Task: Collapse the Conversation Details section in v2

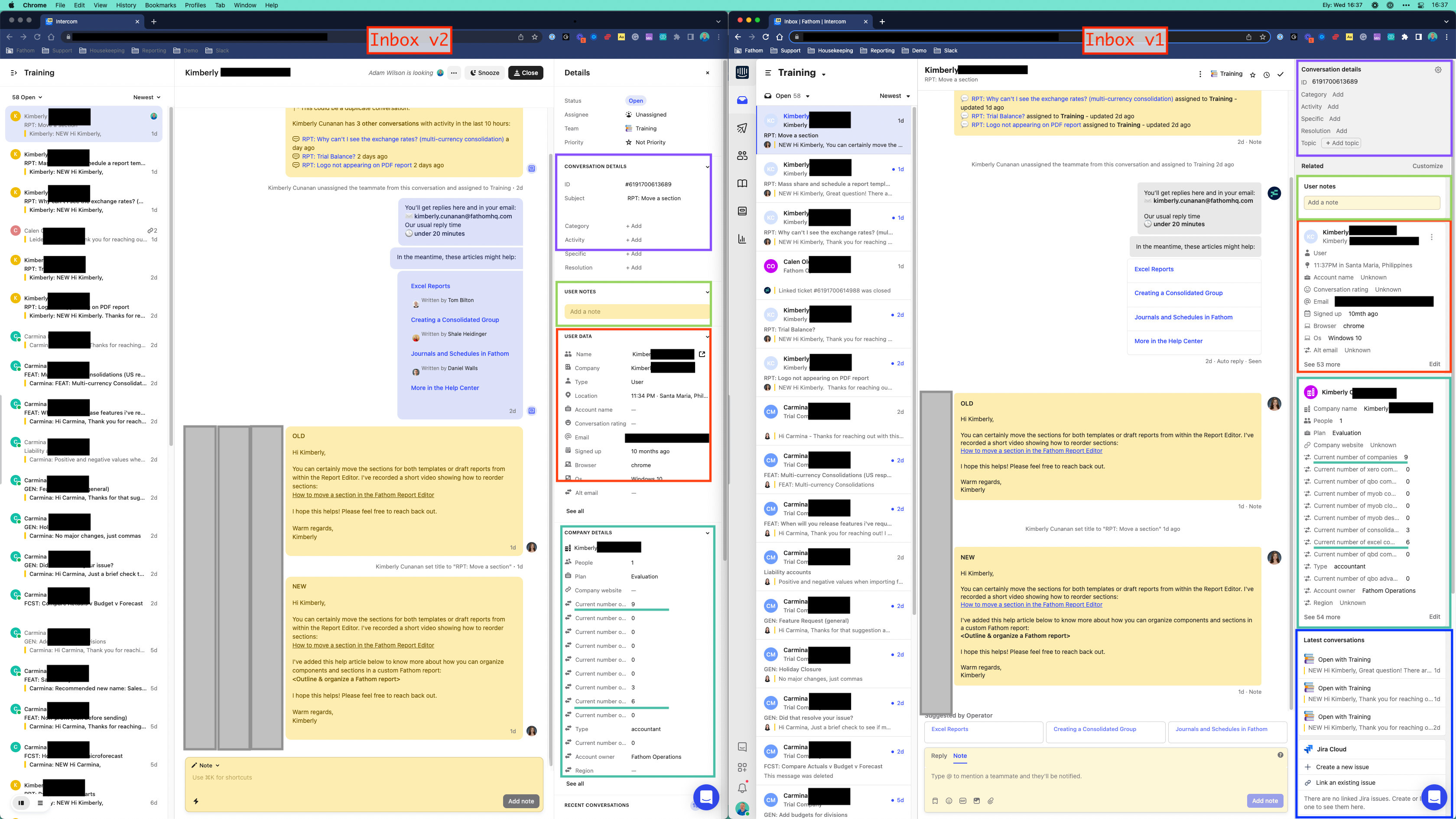Action: (x=707, y=167)
